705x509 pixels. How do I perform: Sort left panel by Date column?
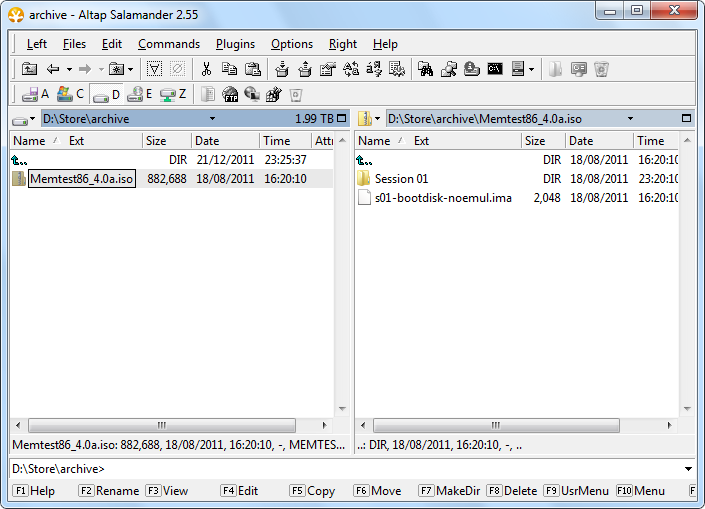coord(225,141)
